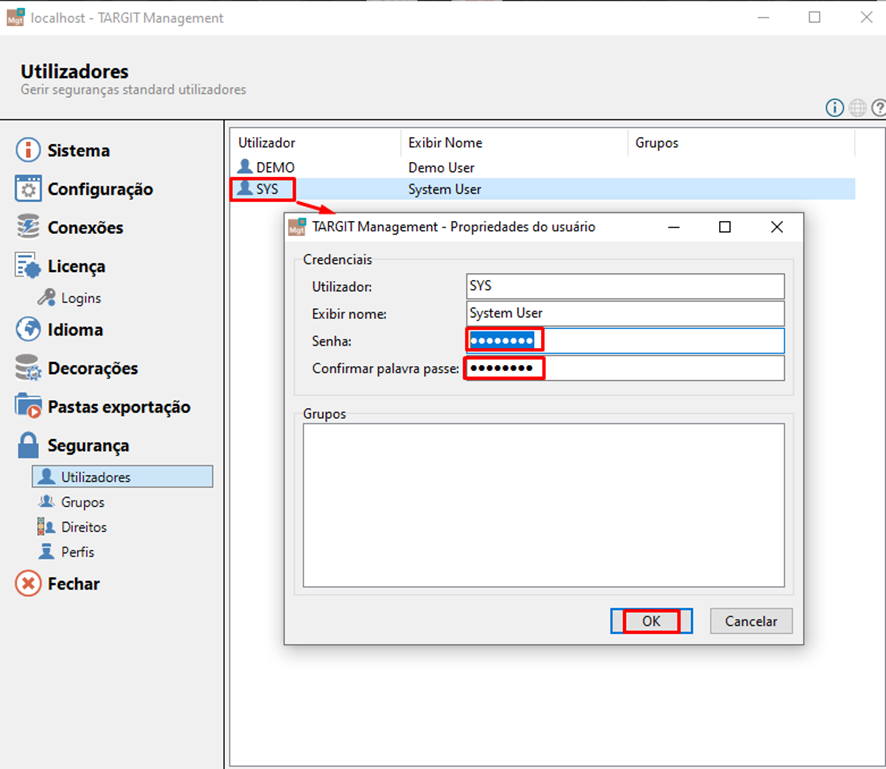
Task: Select the DEMO username text
Action: pyautogui.click(x=275, y=168)
